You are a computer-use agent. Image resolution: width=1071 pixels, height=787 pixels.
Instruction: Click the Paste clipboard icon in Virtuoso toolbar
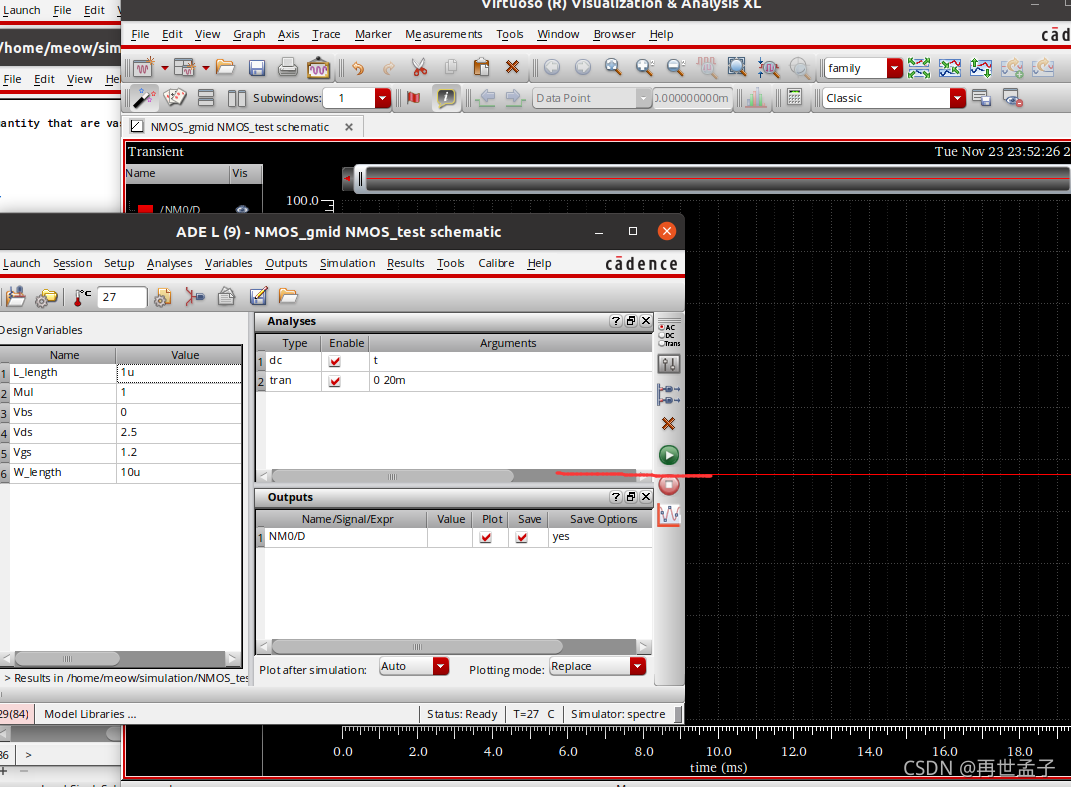pyautogui.click(x=482, y=67)
